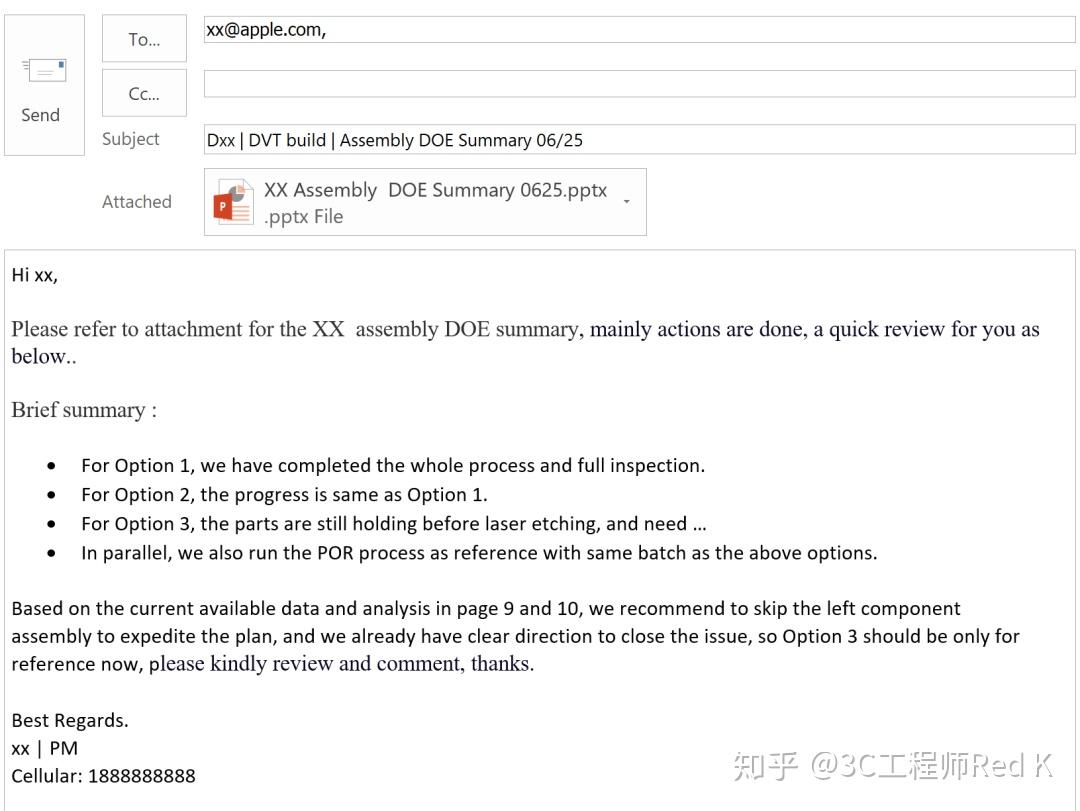Click the POR process bullet line
The width and height of the screenshot is (1080, 811).
[x=479, y=553]
